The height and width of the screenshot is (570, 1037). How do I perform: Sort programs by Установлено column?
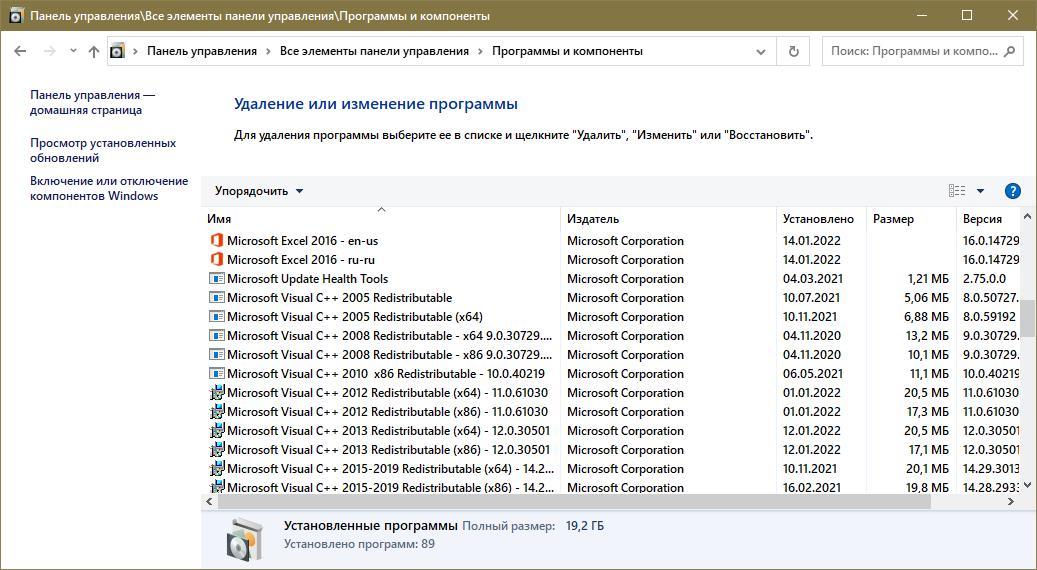820,219
